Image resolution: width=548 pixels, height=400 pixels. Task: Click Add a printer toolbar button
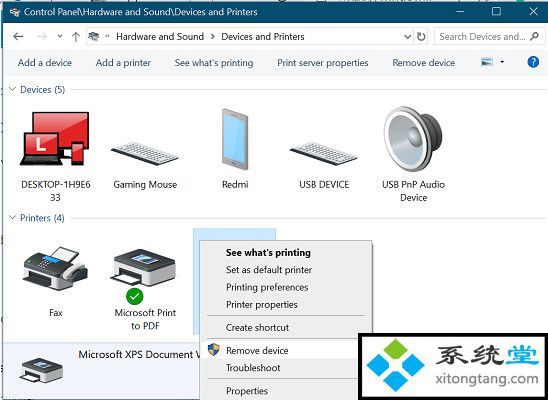coord(123,63)
